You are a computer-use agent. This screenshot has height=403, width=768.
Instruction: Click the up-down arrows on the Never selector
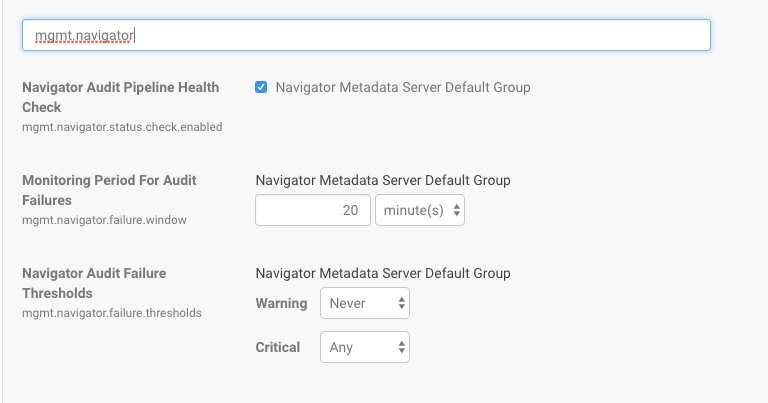(x=401, y=303)
